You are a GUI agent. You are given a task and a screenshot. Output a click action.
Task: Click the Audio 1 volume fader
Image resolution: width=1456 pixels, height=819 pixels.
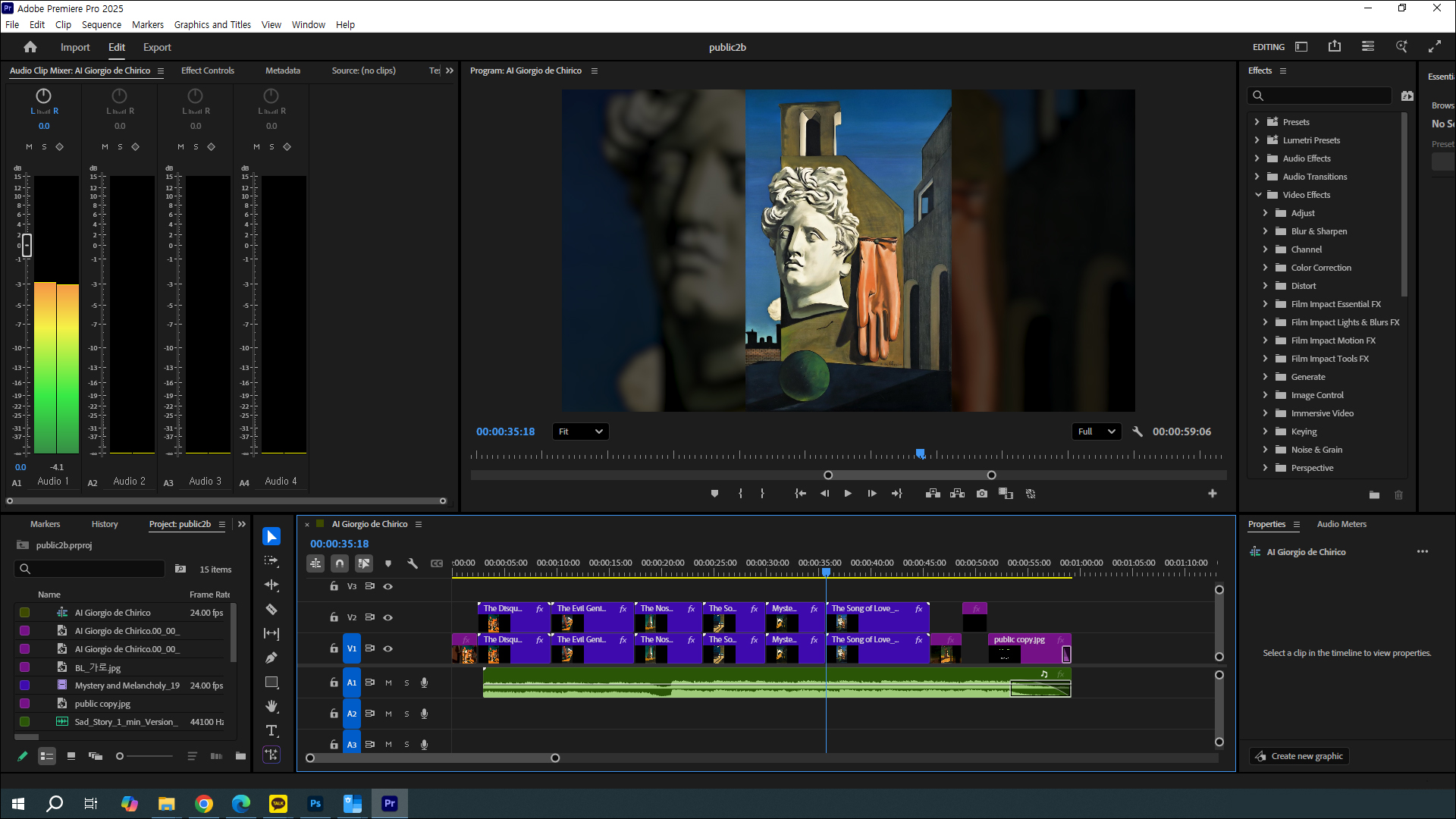pos(27,245)
